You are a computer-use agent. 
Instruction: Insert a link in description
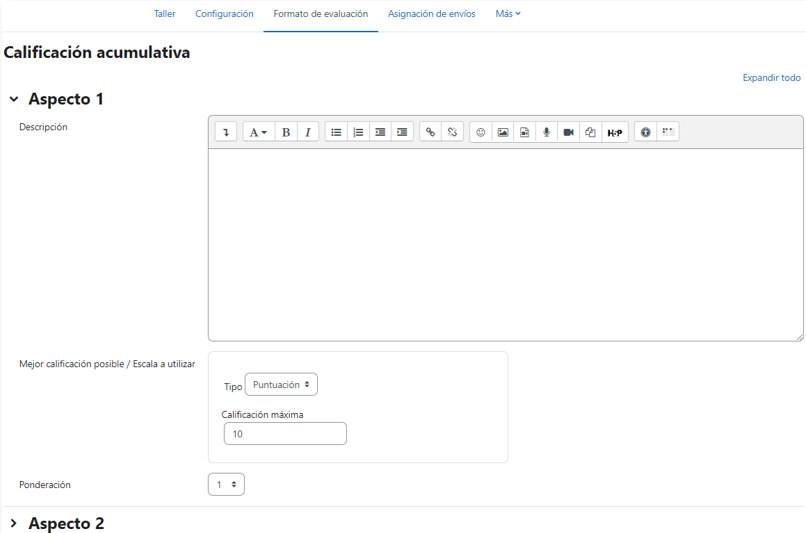pyautogui.click(x=430, y=132)
